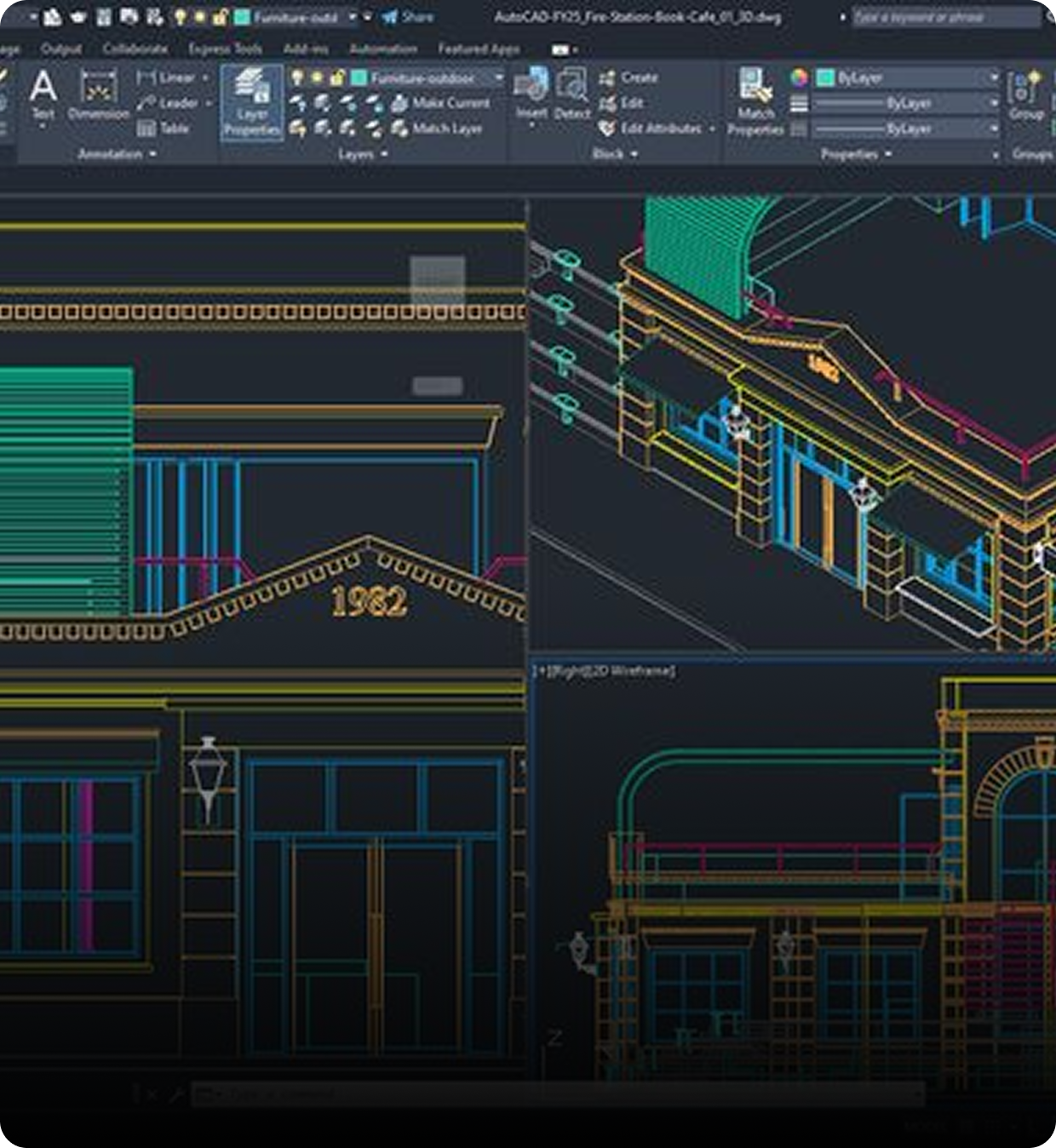Screen dimensions: 1056x1148
Task: Open Layer Properties manager
Action: (x=251, y=103)
